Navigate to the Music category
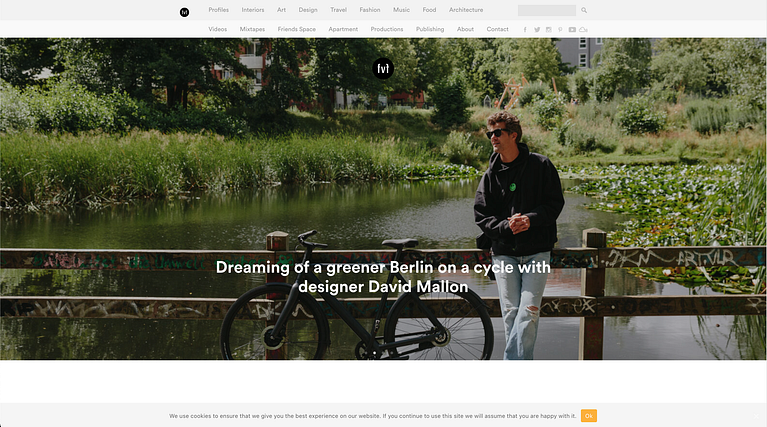Image resolution: width=767 pixels, height=427 pixels. (402, 10)
